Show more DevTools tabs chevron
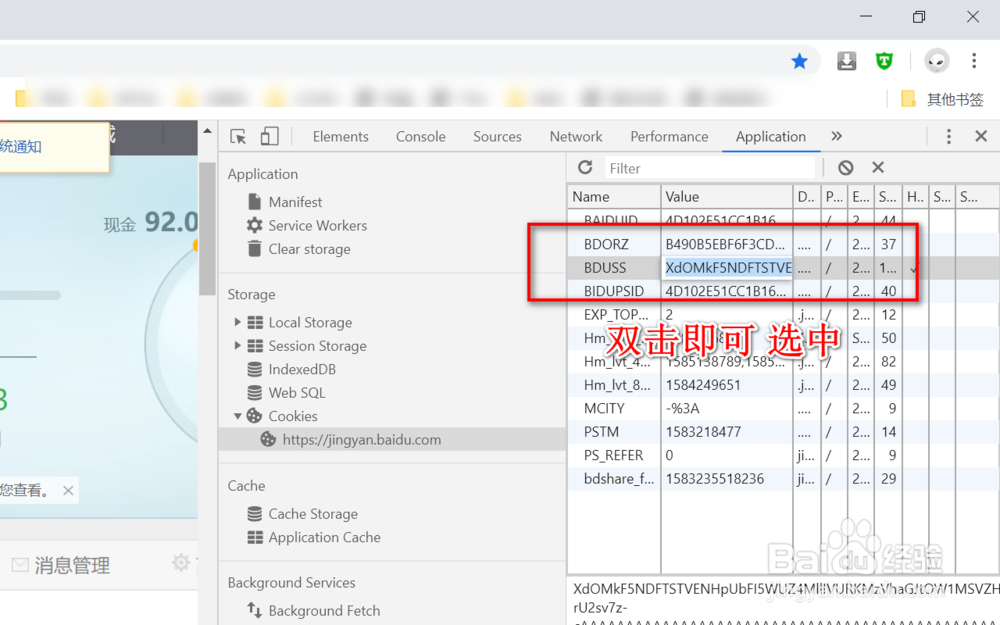This screenshot has height=625, width=1000. click(x=836, y=136)
